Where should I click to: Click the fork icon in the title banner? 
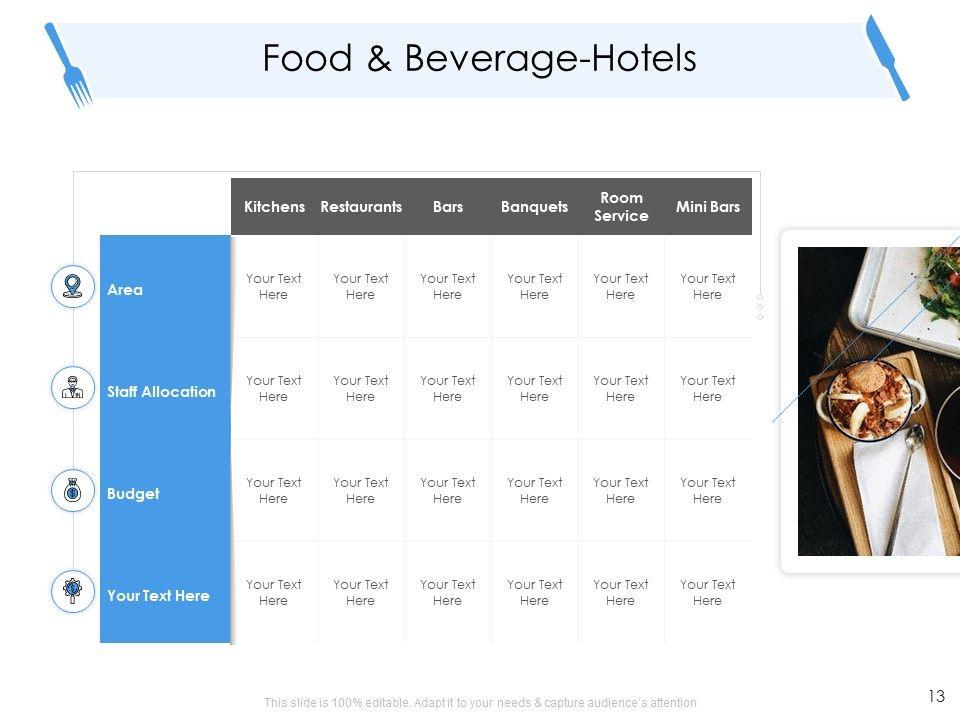coord(69,66)
